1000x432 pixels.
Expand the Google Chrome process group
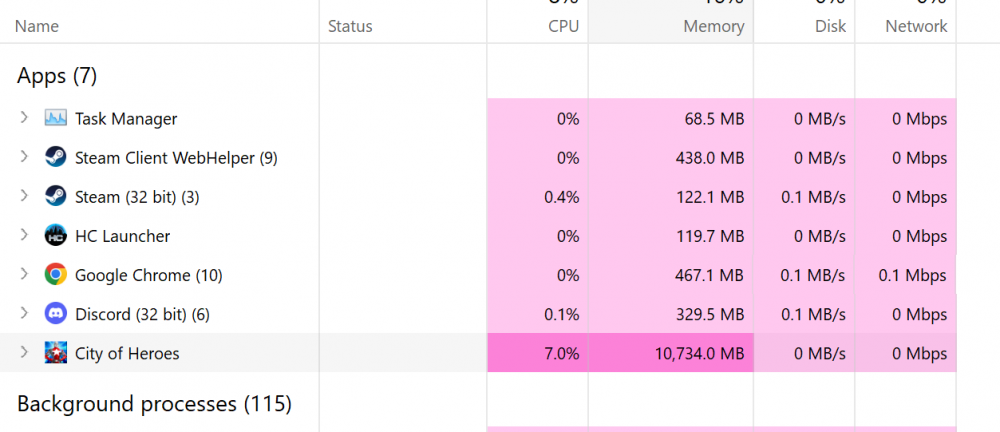[x=24, y=275]
